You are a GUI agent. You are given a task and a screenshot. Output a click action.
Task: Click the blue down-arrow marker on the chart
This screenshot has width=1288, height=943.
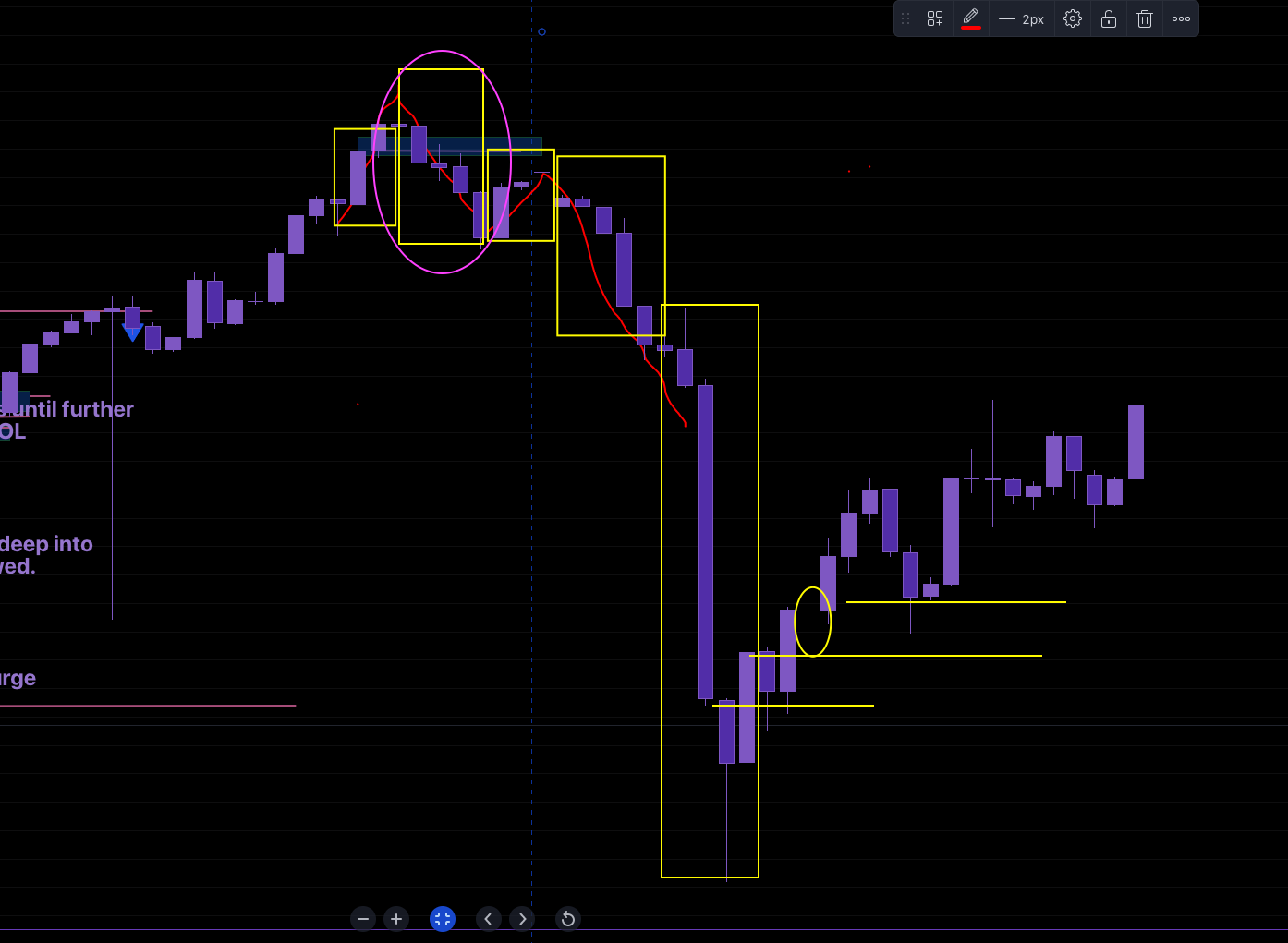[132, 332]
